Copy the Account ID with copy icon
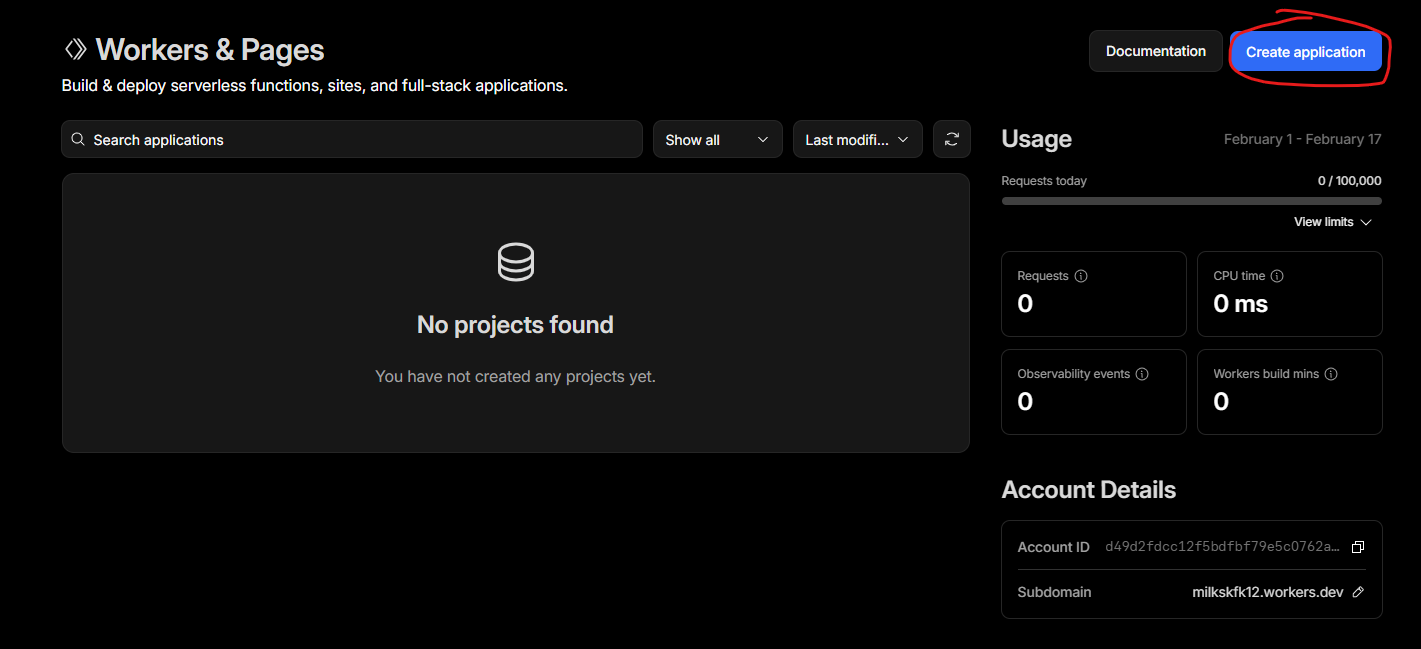The width and height of the screenshot is (1421, 649). click(1358, 547)
